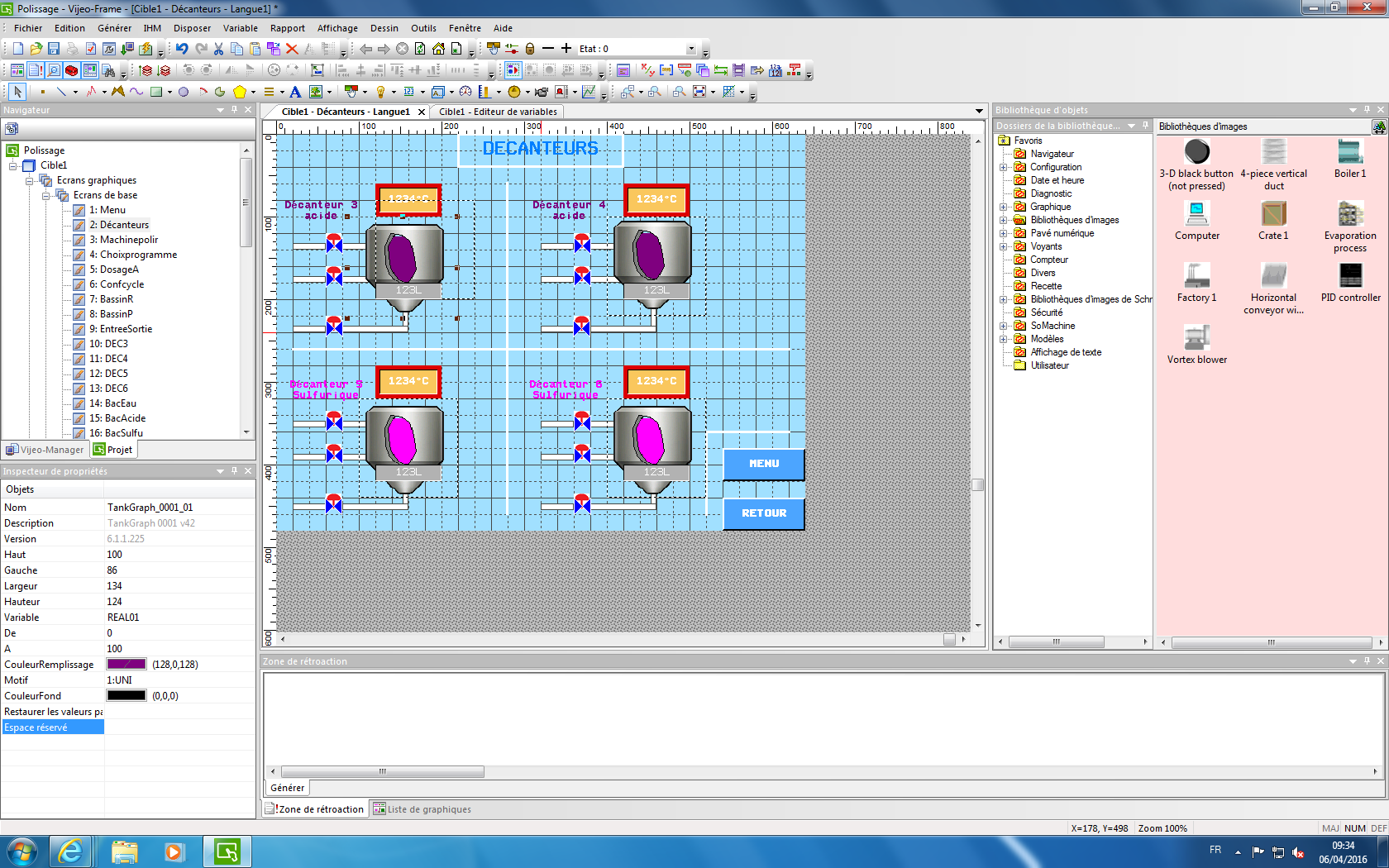Click the red X delete icon

click(x=292, y=49)
